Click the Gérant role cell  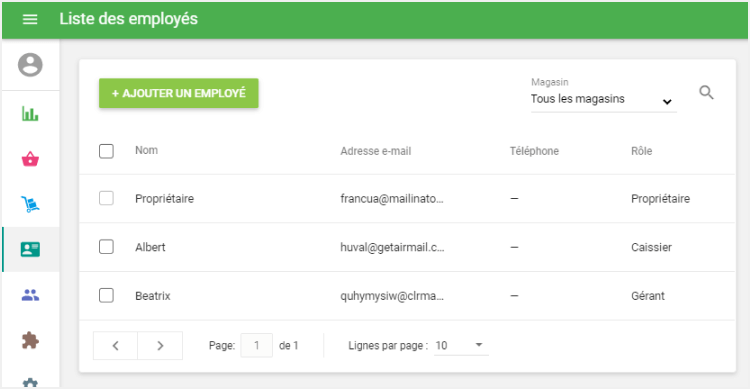tap(648, 296)
